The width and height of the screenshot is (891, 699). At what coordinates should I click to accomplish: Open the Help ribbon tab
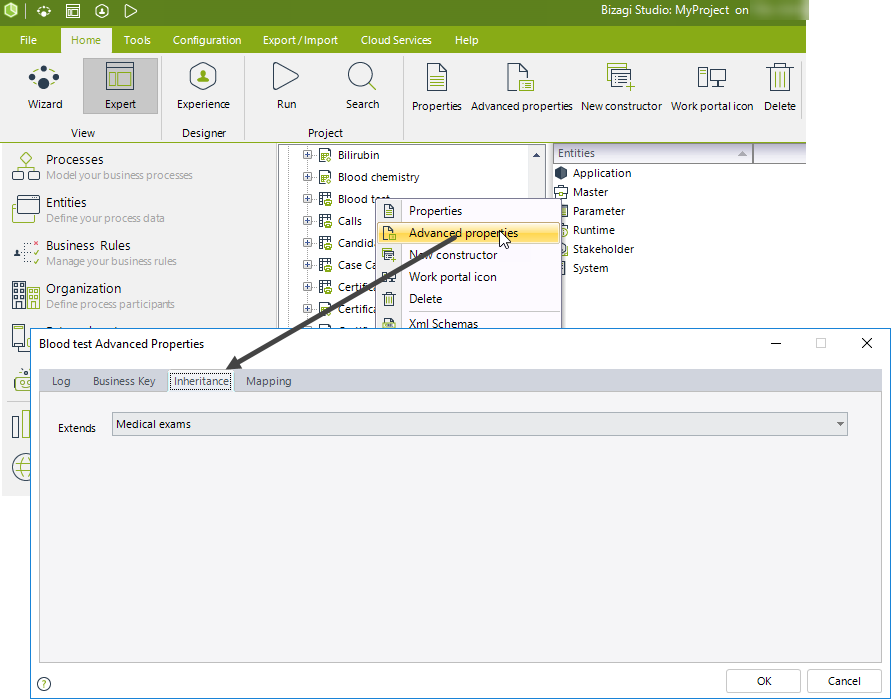click(x=467, y=40)
